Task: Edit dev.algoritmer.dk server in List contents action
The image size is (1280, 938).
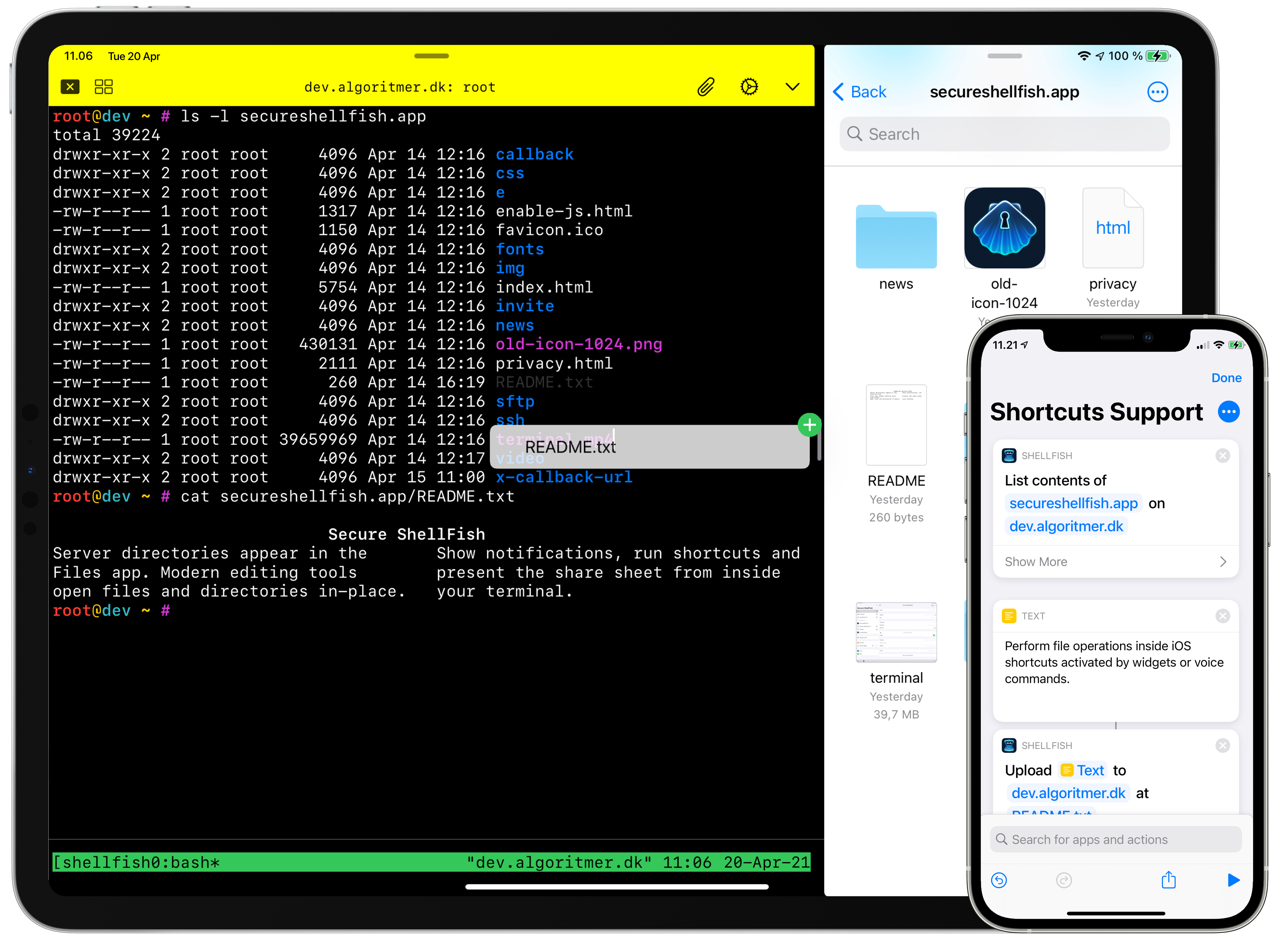Action: (x=1066, y=526)
